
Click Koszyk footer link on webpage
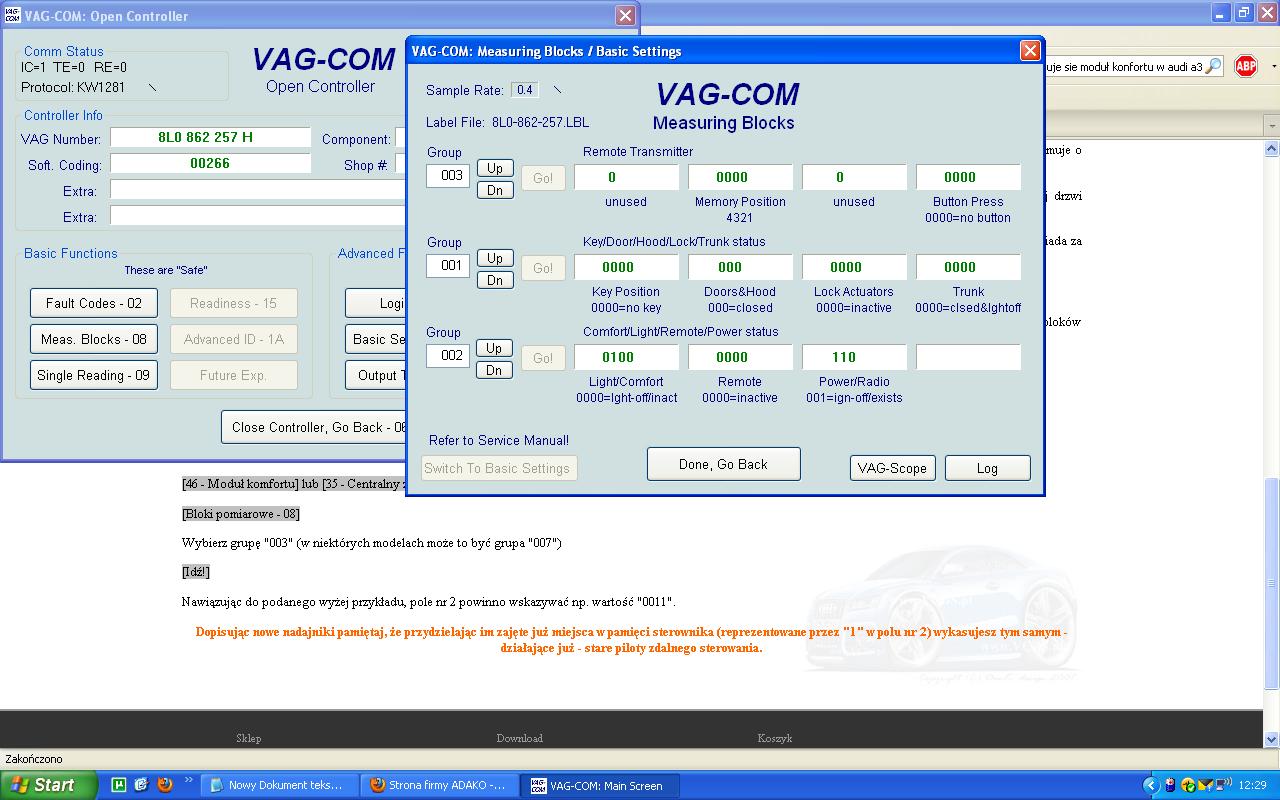(775, 738)
